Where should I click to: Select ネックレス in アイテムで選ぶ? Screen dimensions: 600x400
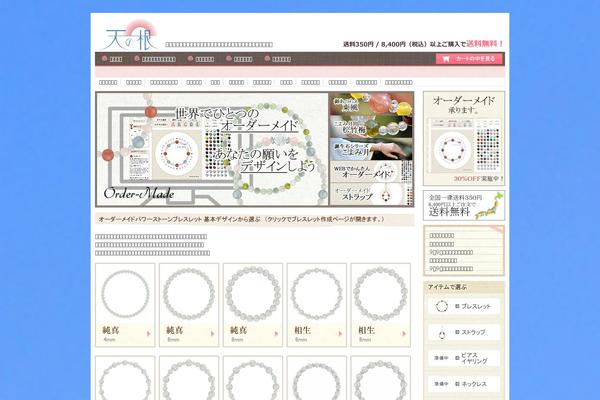pos(464,384)
